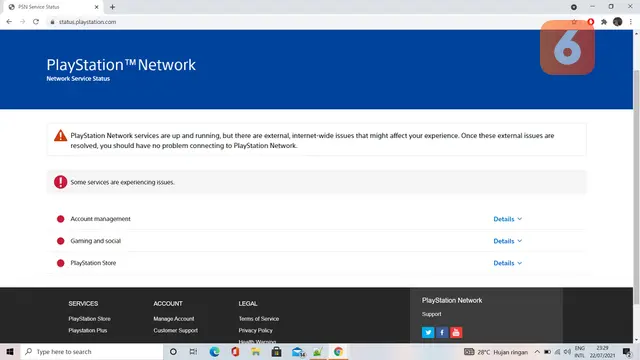The height and width of the screenshot is (360, 640).
Task: Open the PlayStation Facebook icon
Action: pyautogui.click(x=442, y=332)
